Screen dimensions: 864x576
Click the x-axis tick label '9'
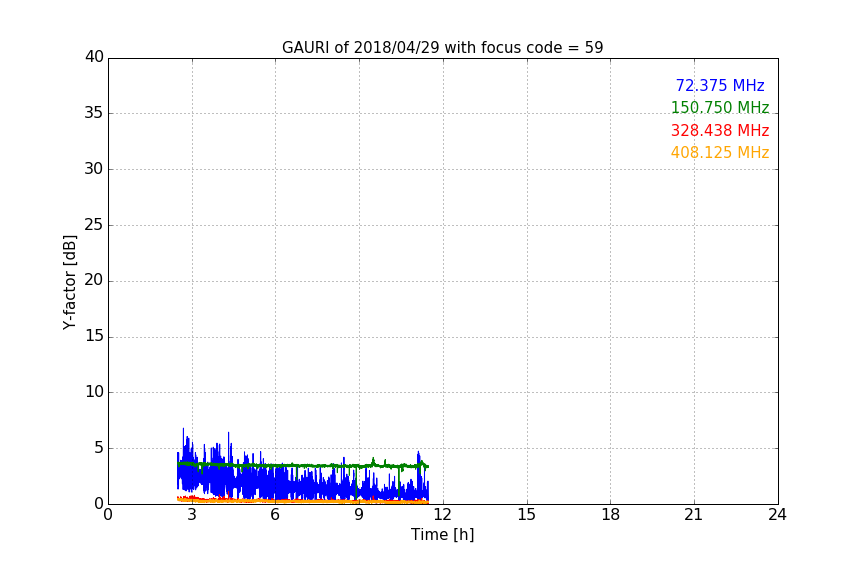359,515
